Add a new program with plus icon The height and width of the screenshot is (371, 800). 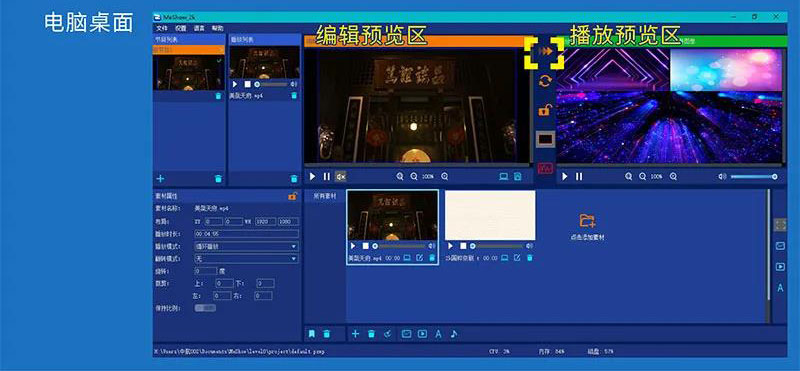pyautogui.click(x=160, y=179)
